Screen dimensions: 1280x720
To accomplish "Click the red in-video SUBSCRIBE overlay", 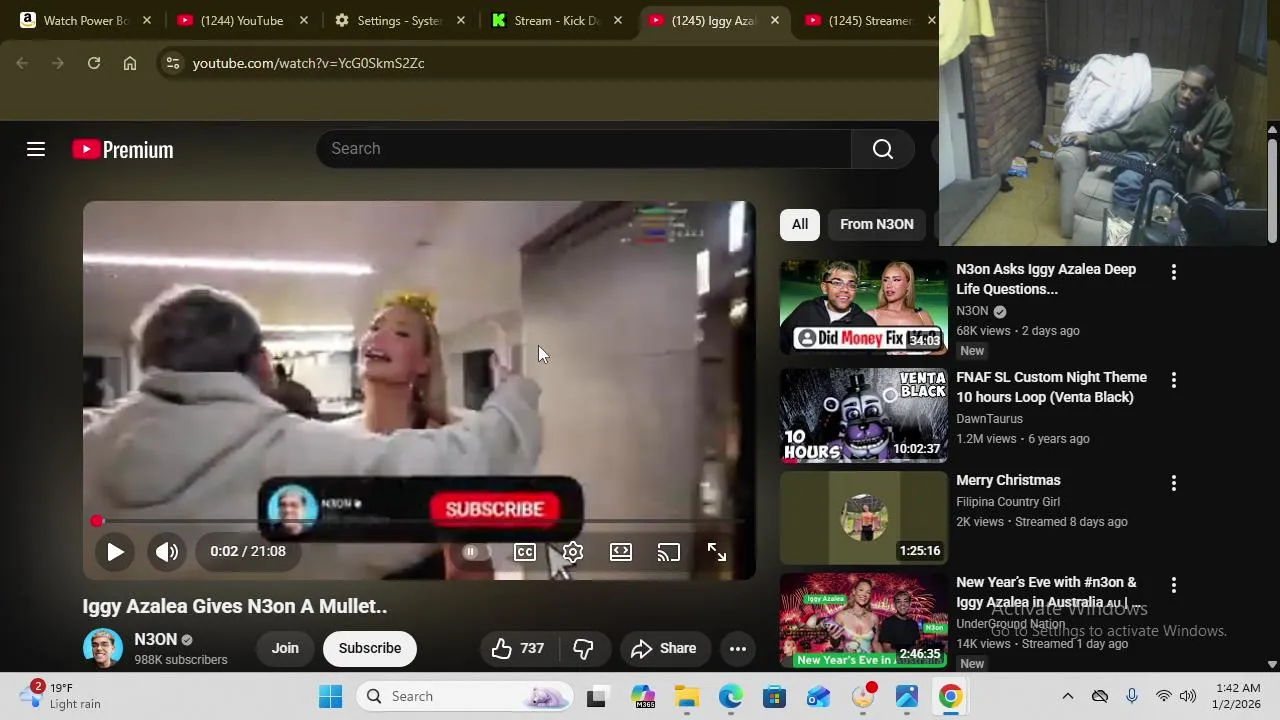I will click(x=495, y=509).
